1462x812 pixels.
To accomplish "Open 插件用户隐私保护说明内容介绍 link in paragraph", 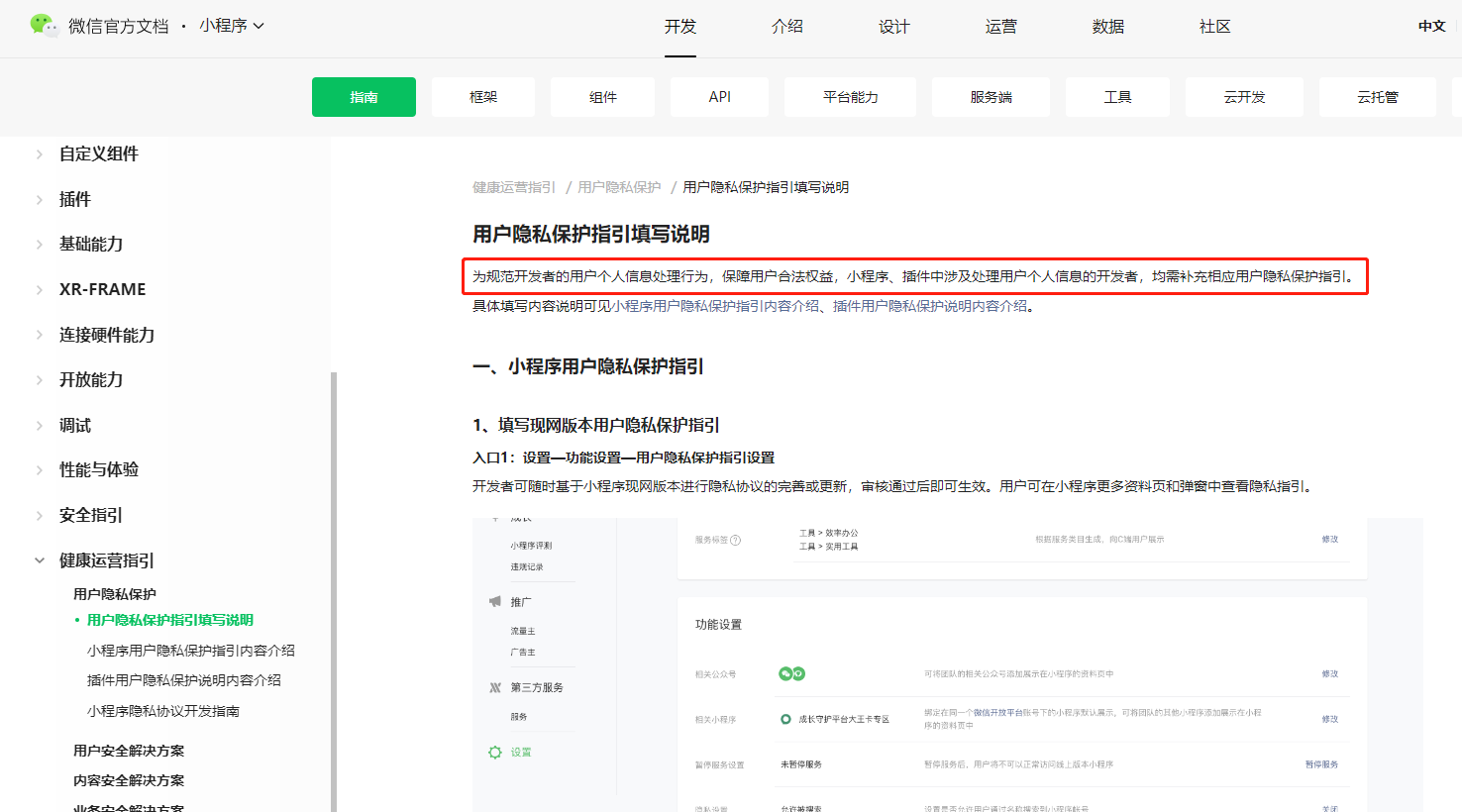I will pos(929,306).
